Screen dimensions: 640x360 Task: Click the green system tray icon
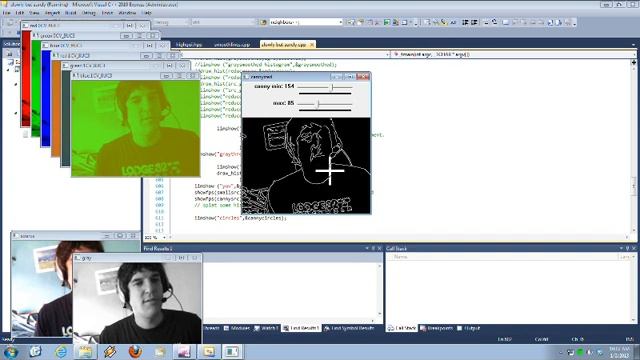[580, 352]
